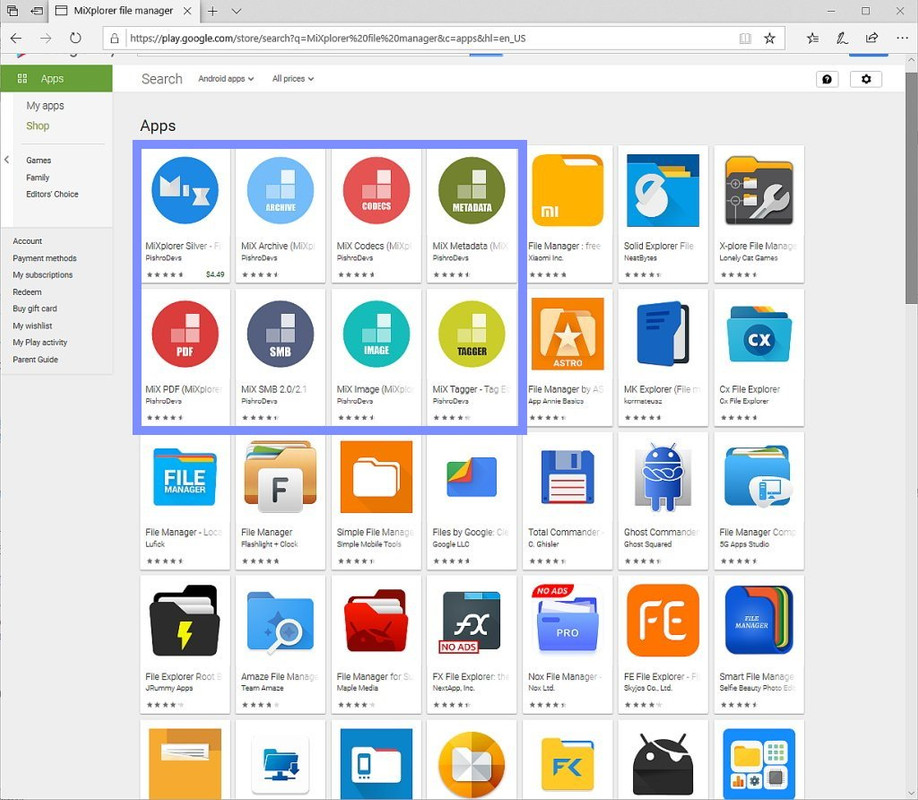The height and width of the screenshot is (800, 918).
Task: Open the MiX Image app icon
Action: coord(376,334)
